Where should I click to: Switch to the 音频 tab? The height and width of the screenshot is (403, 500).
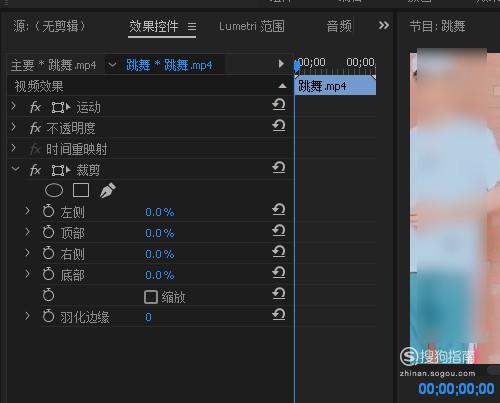(339, 26)
